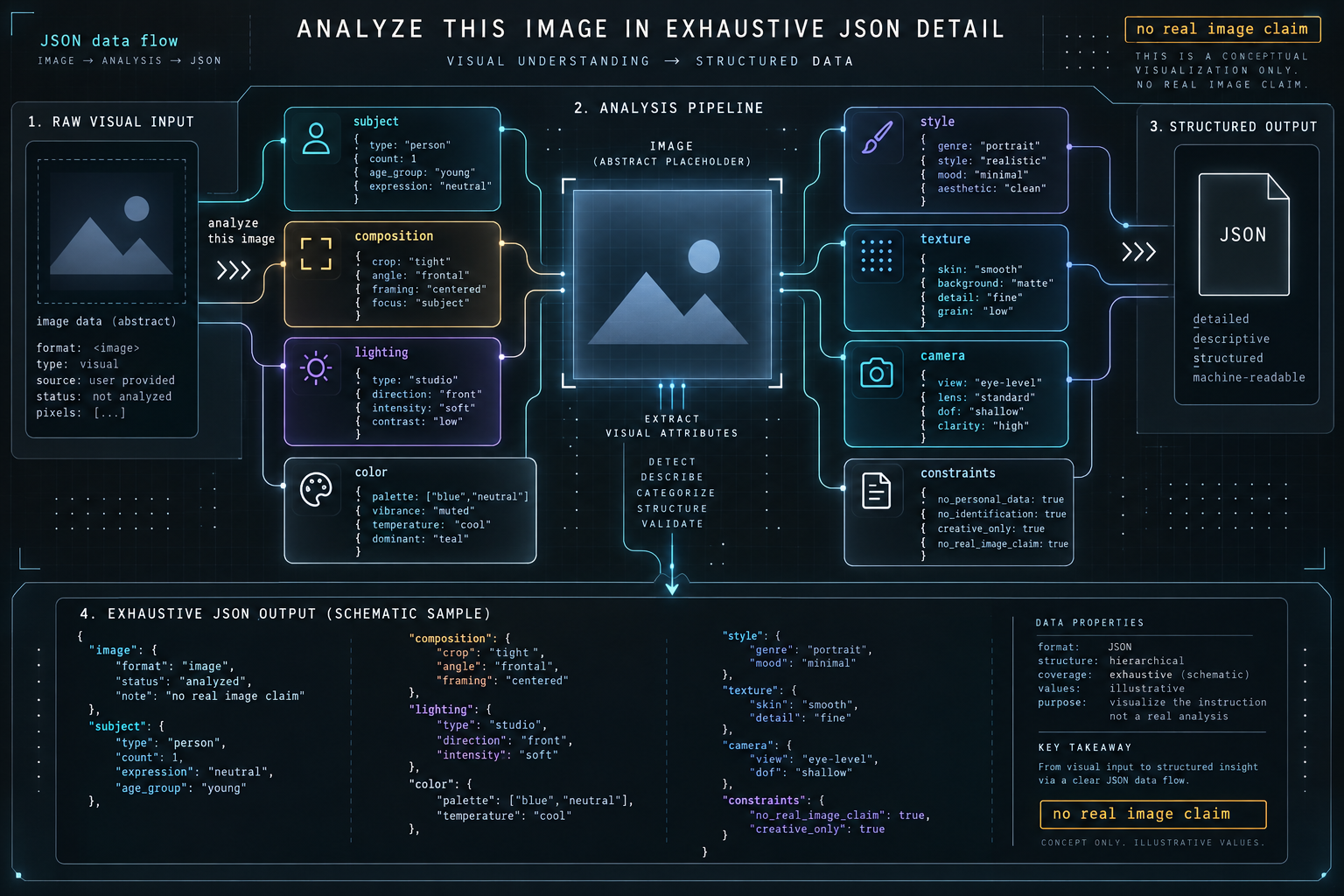
Task: Click the 'source: user provided' line
Action: pyautogui.click(x=106, y=381)
